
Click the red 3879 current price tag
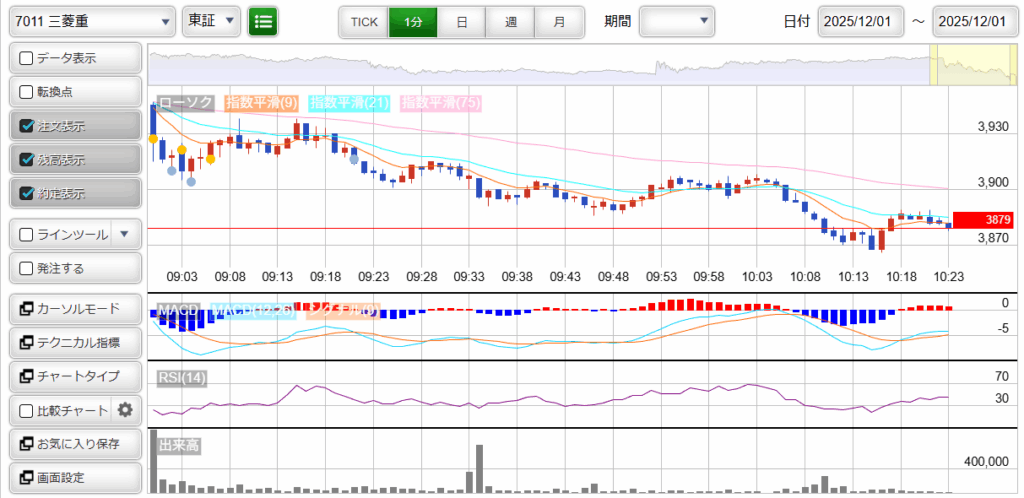tap(984, 220)
